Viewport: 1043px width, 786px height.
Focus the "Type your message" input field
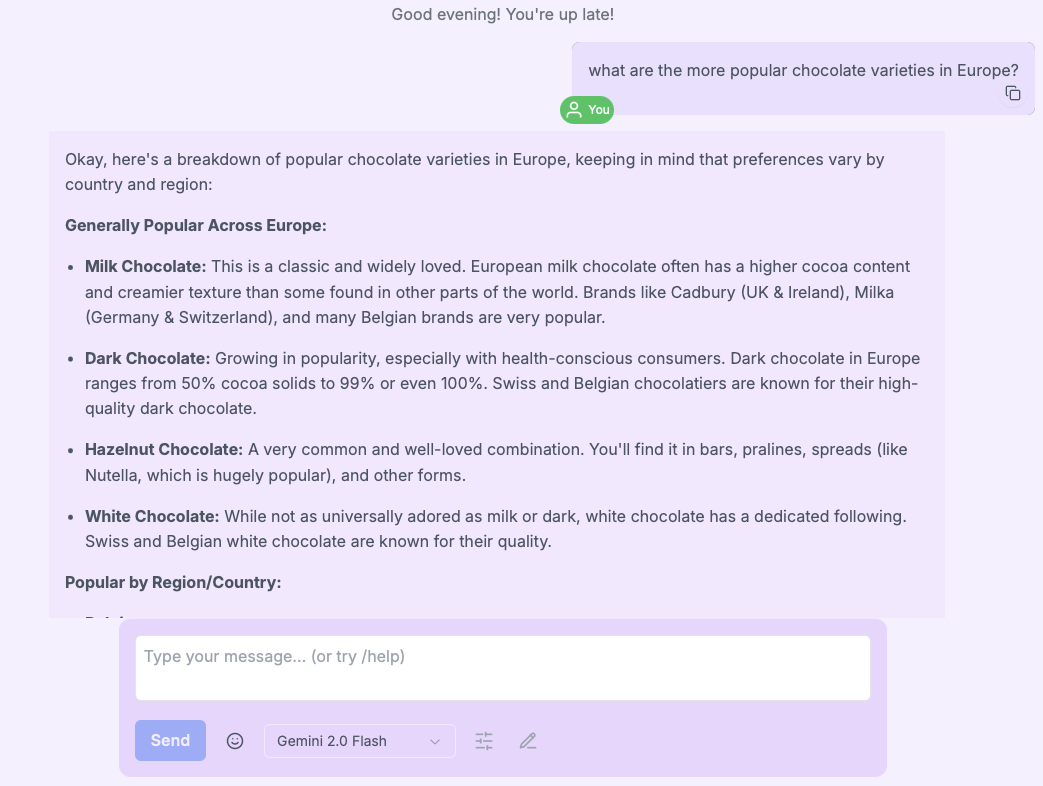(x=503, y=667)
